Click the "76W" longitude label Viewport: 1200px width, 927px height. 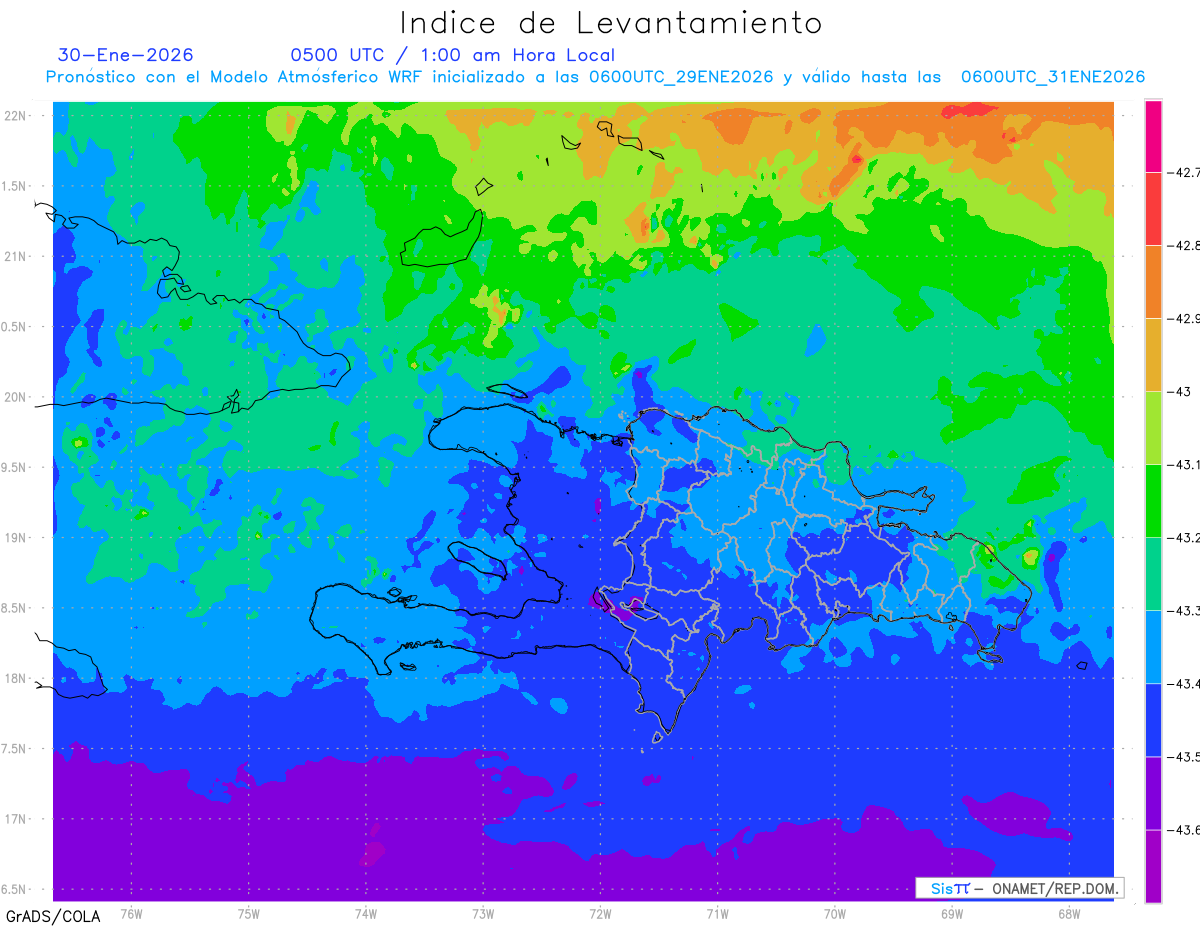pos(131,914)
